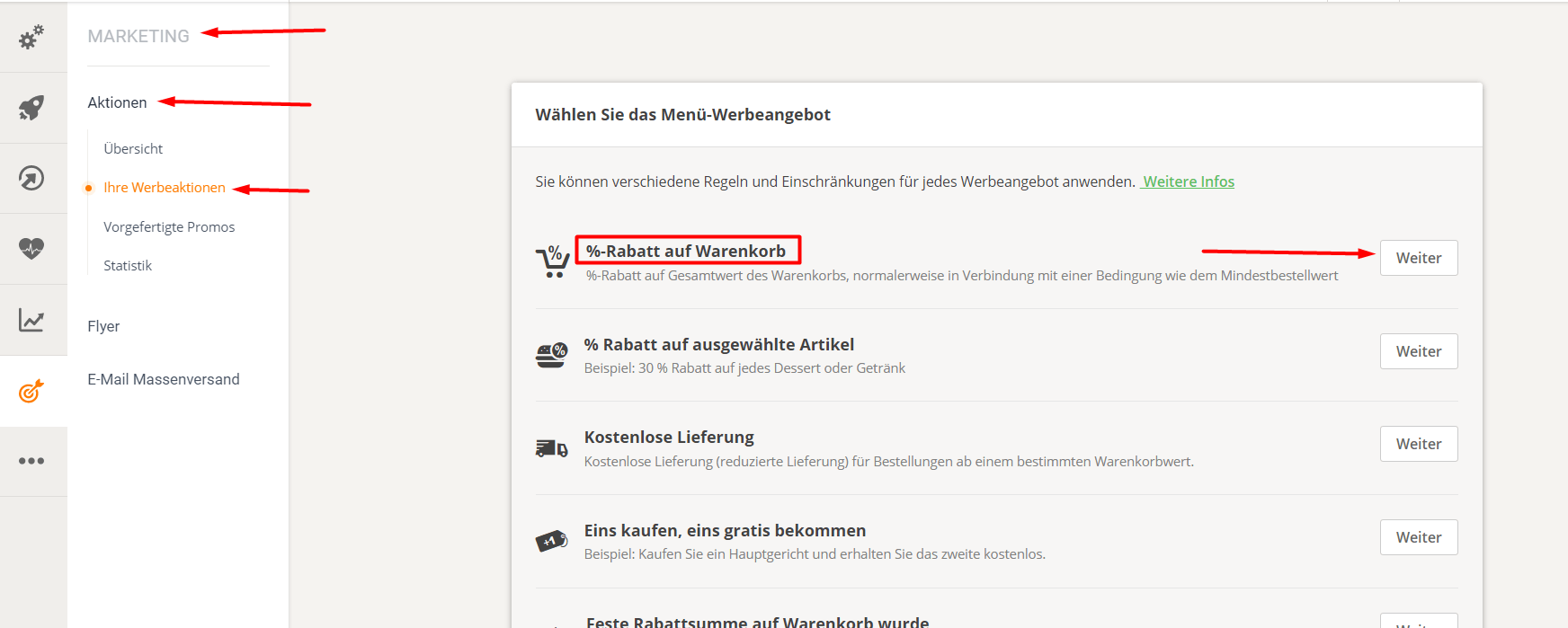Open the three-dots more sidebar icon
The image size is (1568, 628).
tap(31, 461)
